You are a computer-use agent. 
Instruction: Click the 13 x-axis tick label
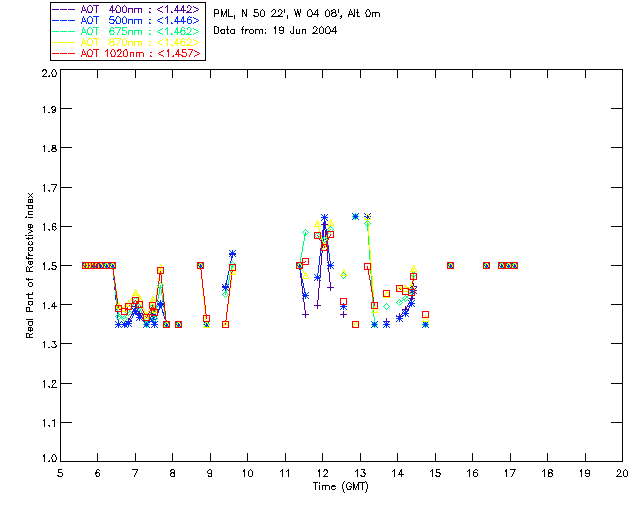coord(360,473)
